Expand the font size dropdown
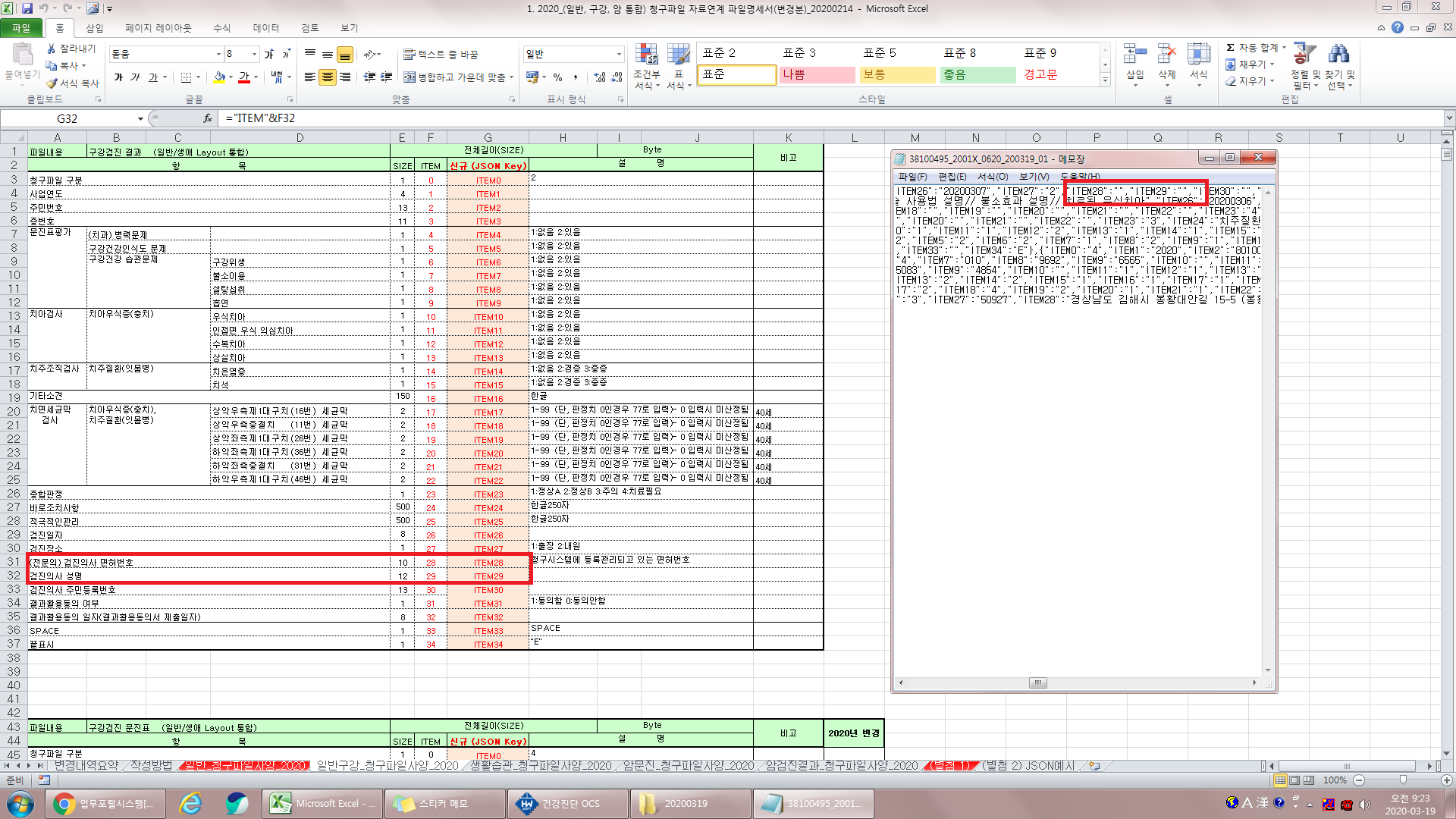 254,55
